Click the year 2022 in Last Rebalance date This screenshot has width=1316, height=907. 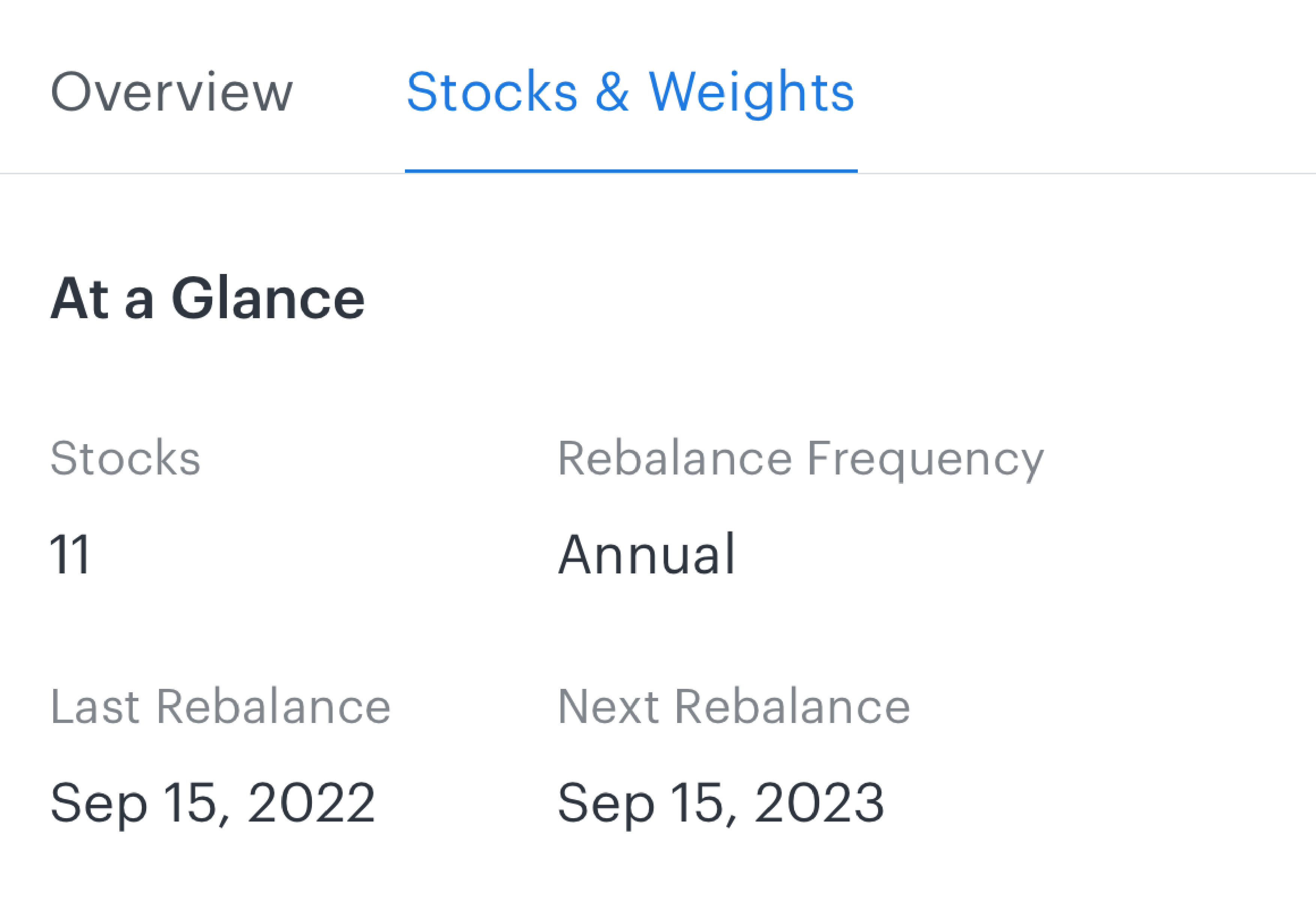[x=312, y=802]
